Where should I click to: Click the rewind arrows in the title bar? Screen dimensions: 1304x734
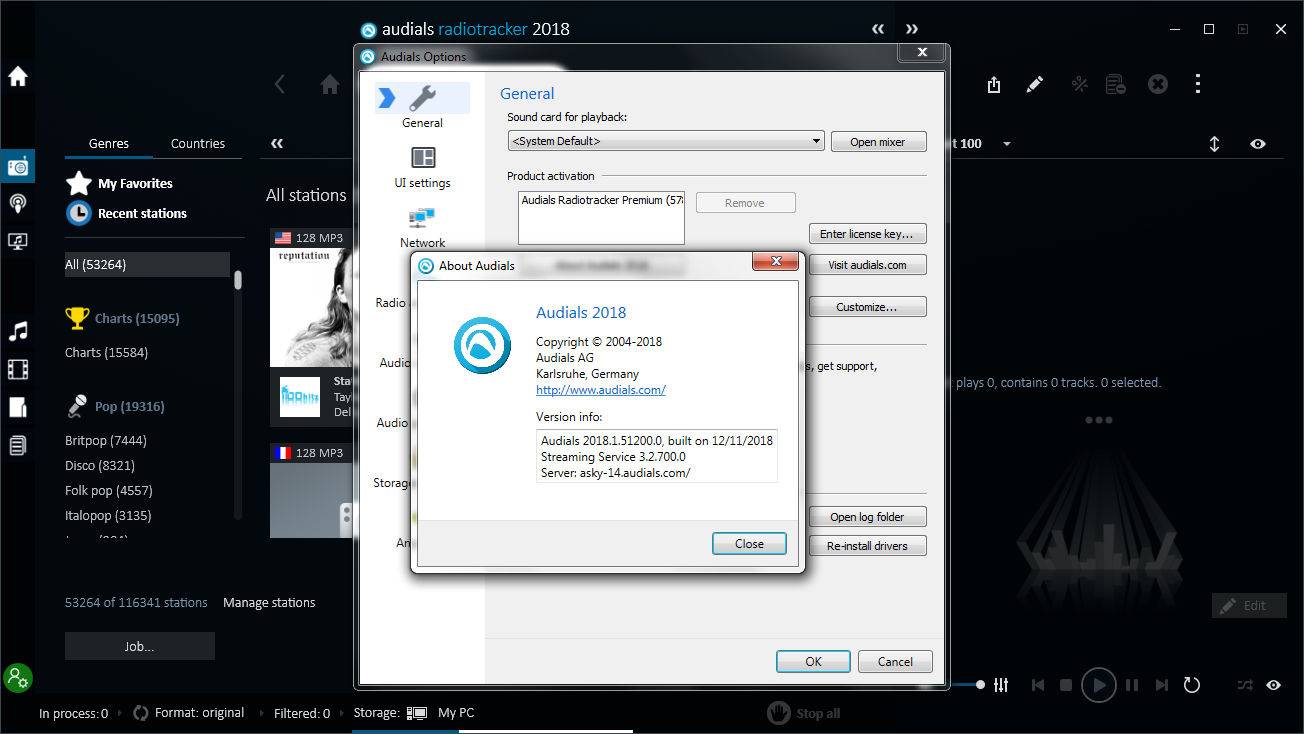pyautogui.click(x=878, y=29)
